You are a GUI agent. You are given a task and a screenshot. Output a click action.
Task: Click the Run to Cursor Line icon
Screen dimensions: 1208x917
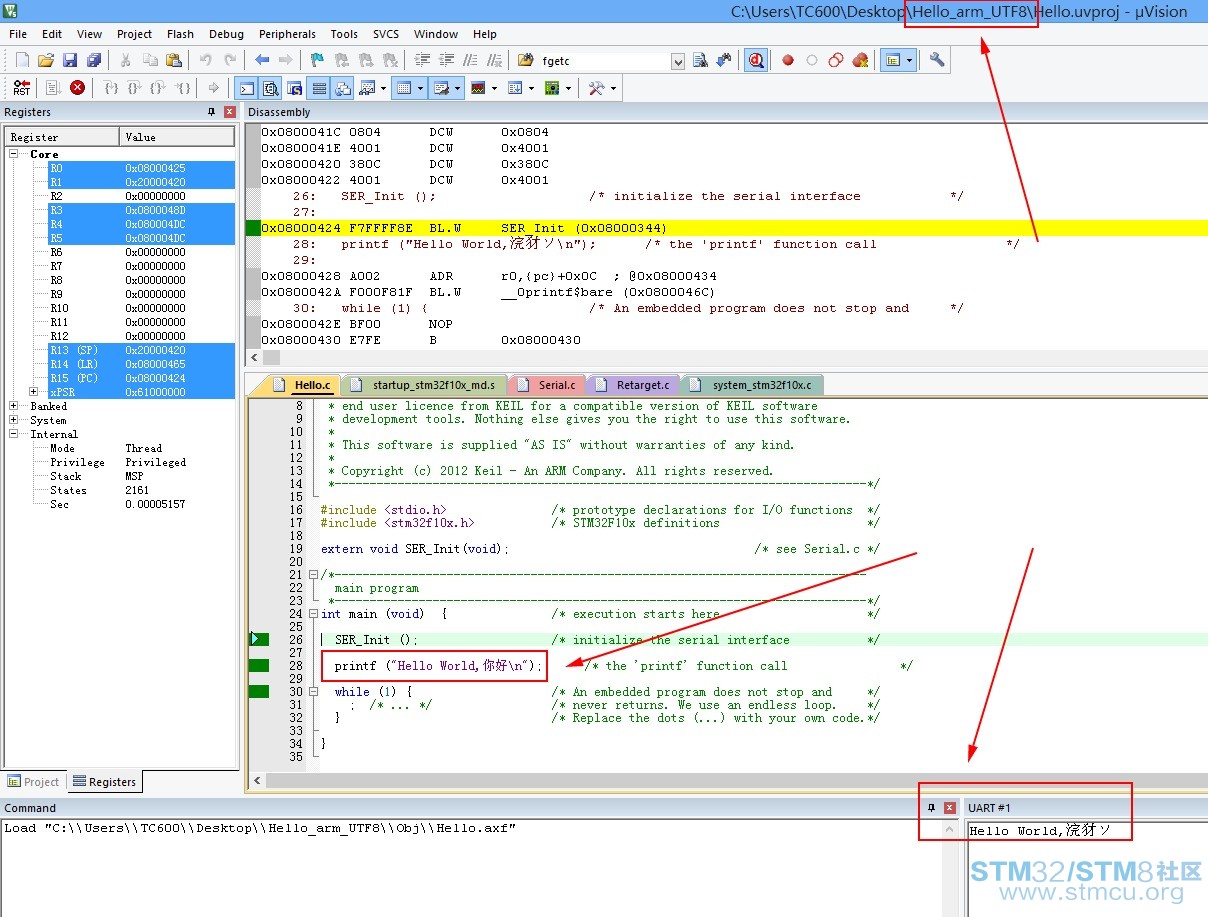pos(183,88)
